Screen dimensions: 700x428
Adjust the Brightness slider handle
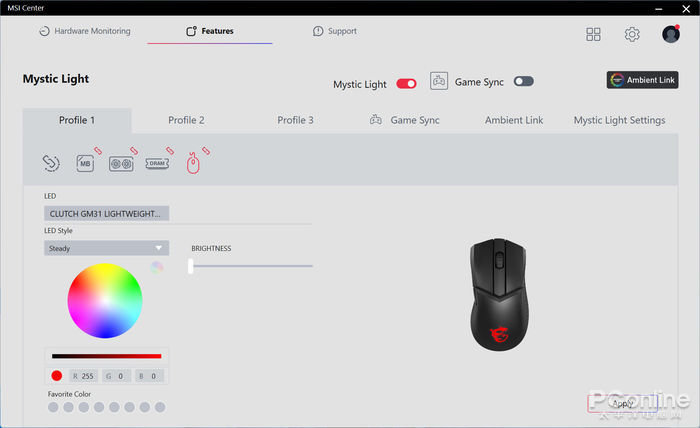(191, 266)
